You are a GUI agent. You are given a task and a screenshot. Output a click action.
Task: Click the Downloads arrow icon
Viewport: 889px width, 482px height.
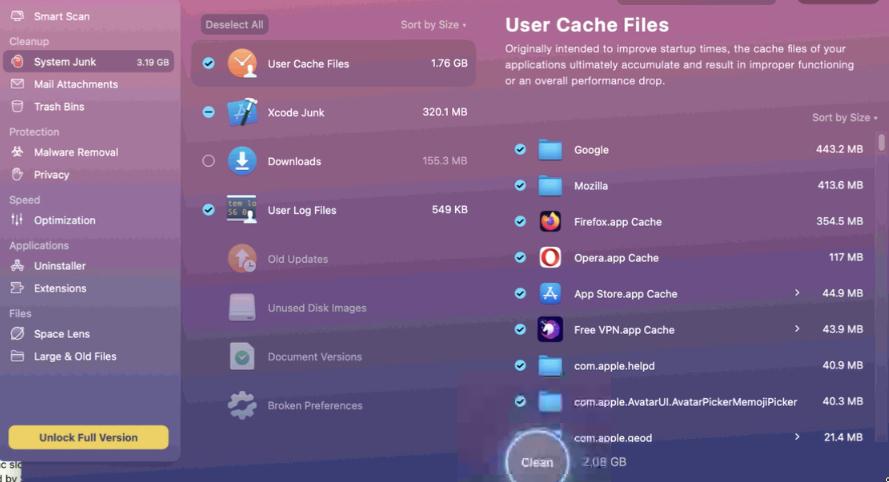tap(242, 161)
